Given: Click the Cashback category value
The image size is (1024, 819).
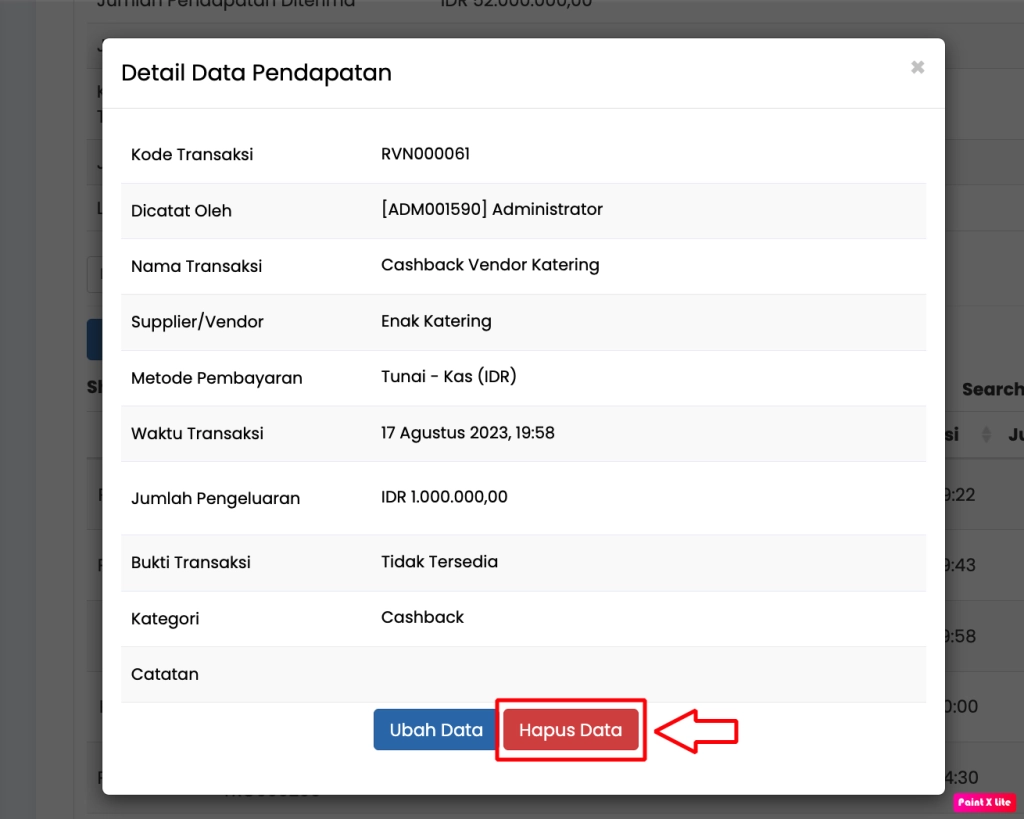Looking at the screenshot, I should tap(422, 618).
